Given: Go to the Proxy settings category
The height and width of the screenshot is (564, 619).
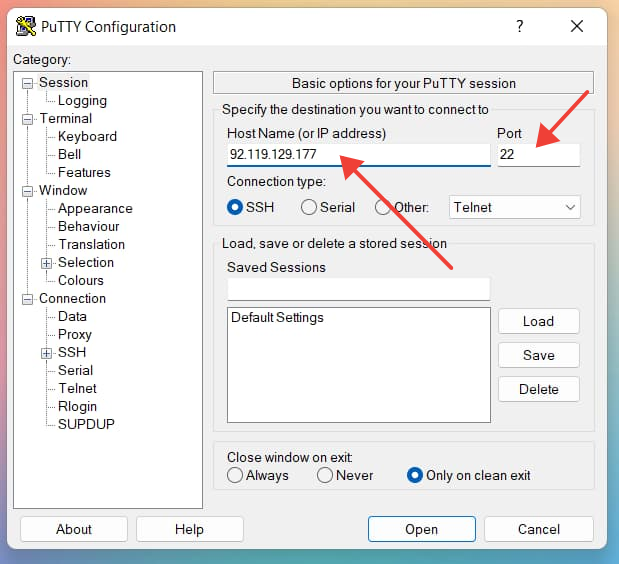Looking at the screenshot, I should [75, 335].
